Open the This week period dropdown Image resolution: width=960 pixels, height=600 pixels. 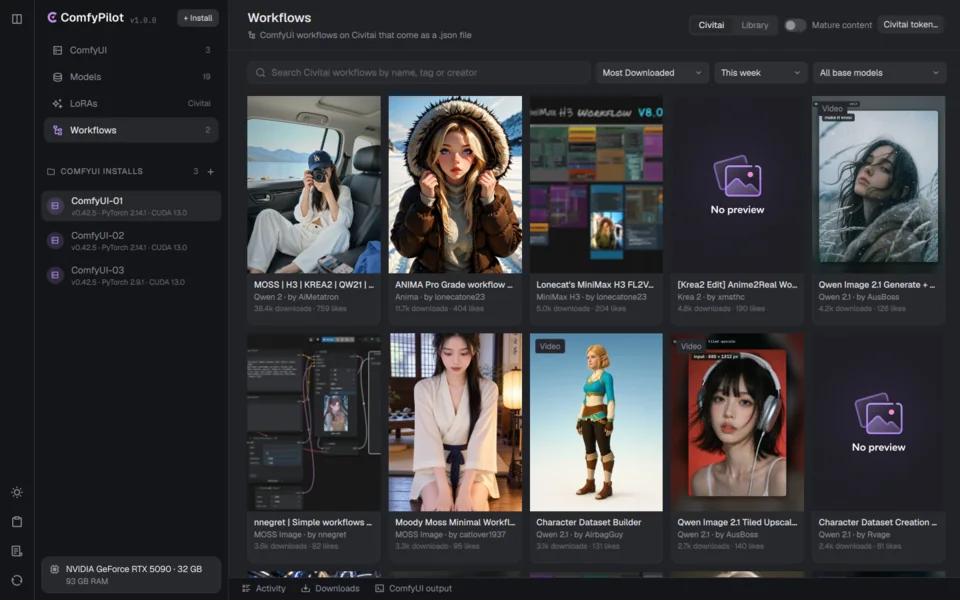(760, 73)
